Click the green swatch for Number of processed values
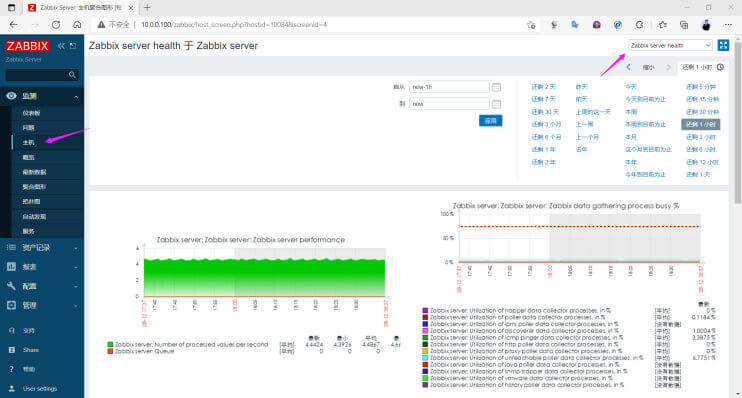The image size is (742, 398). coord(110,345)
